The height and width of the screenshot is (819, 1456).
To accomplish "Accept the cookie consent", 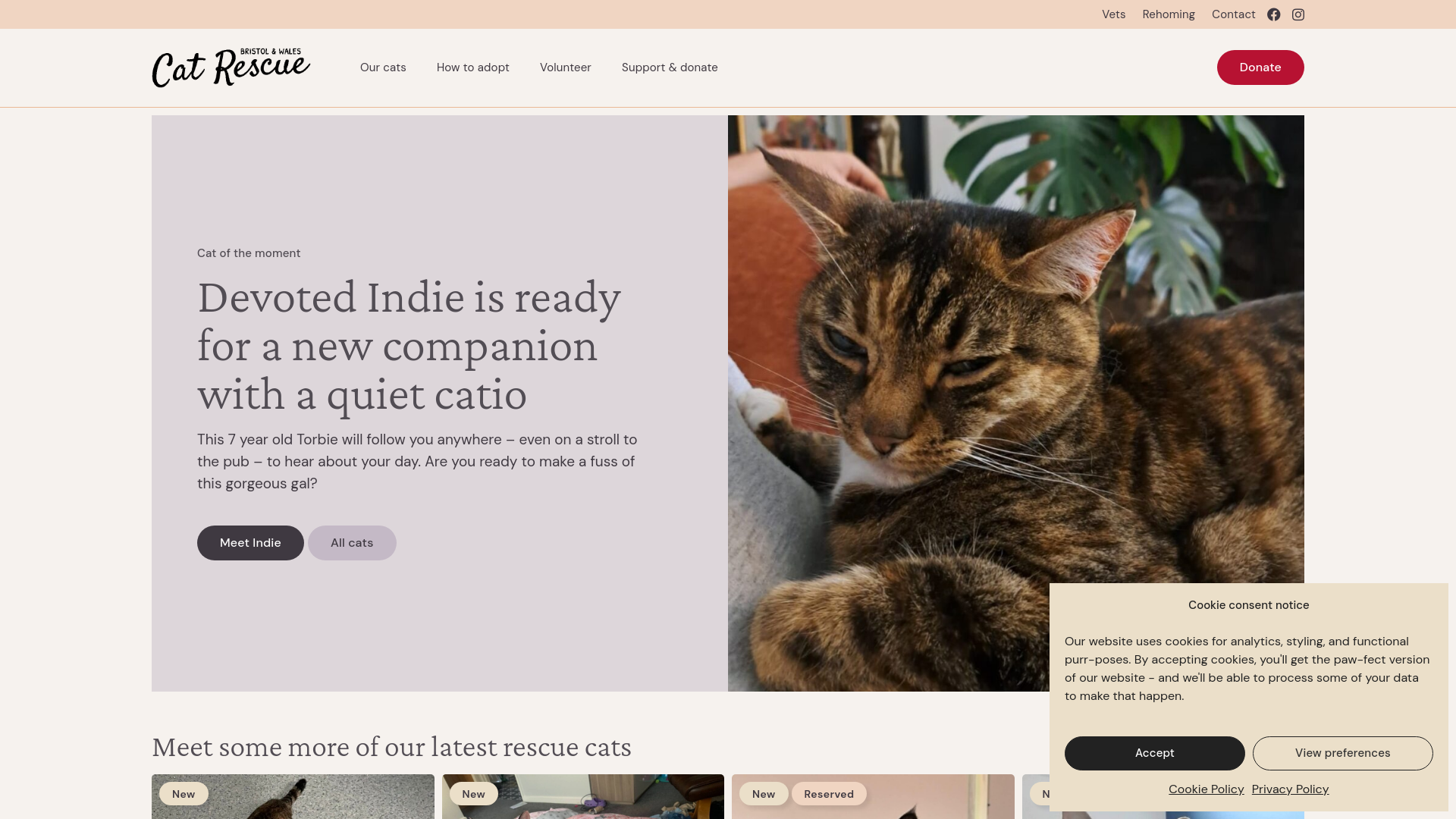I will pos(1154,753).
